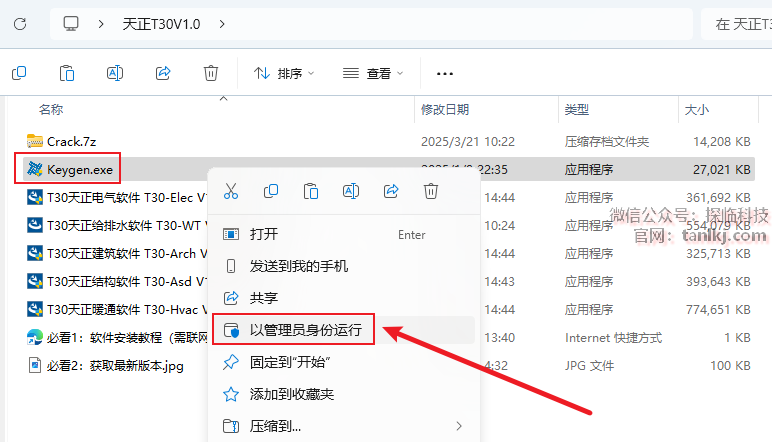Open the 排序 sort dropdown

[x=284, y=73]
